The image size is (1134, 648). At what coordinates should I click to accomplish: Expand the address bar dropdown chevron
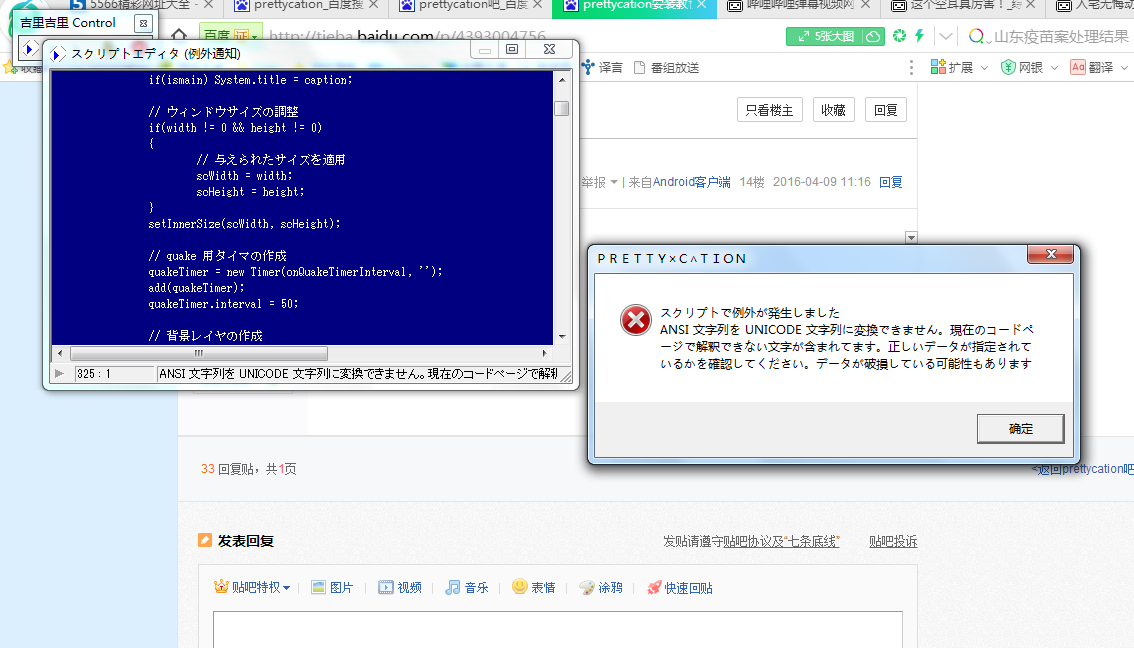pos(945,35)
